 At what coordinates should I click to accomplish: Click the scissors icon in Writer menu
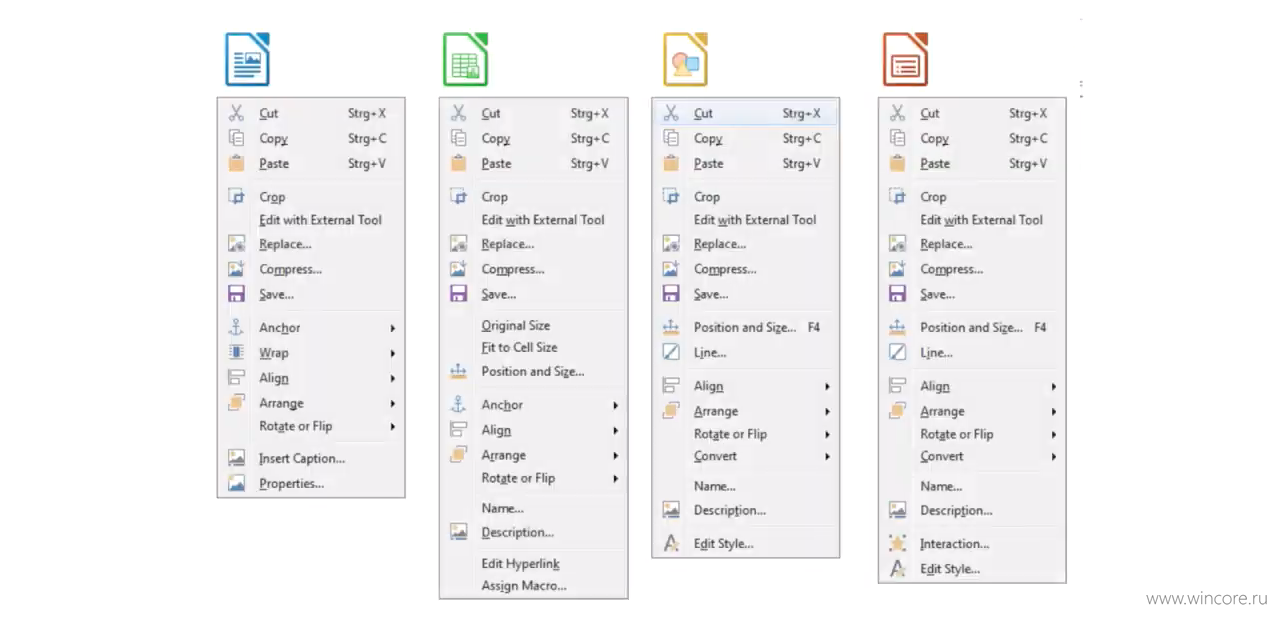tap(236, 113)
